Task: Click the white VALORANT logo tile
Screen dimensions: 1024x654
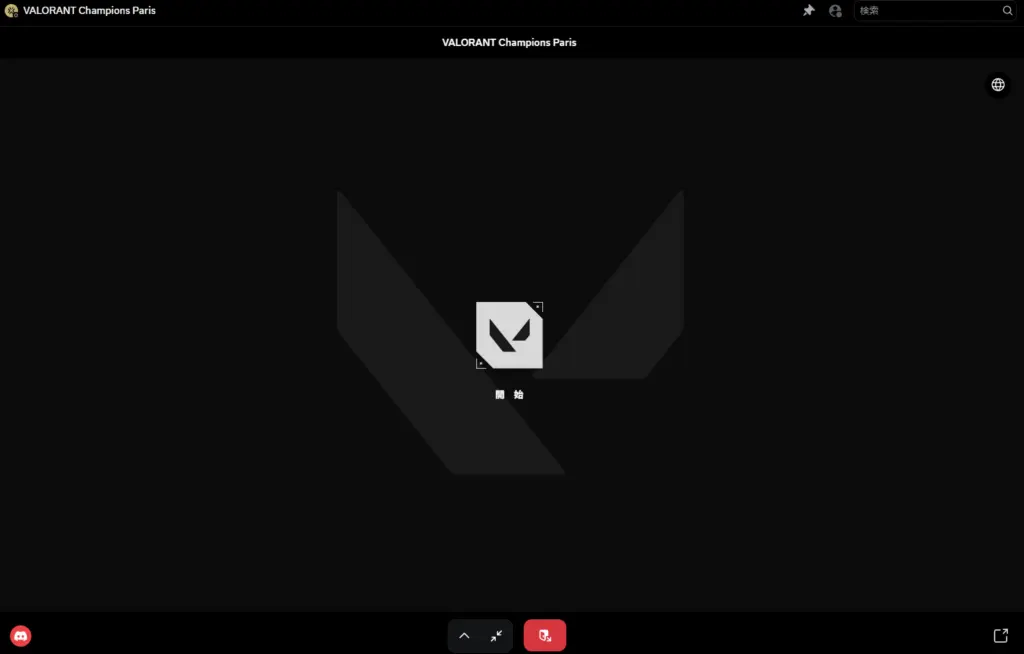Action: pyautogui.click(x=509, y=335)
